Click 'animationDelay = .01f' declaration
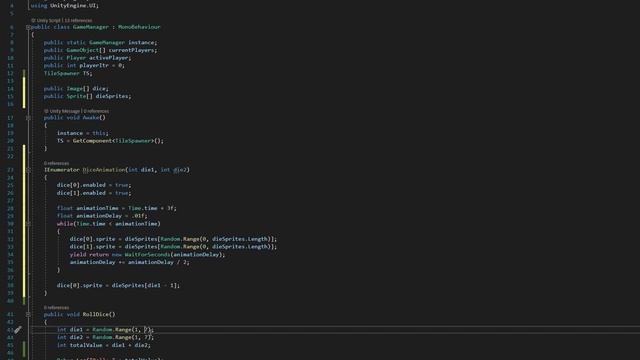Image resolution: width=640 pixels, height=360 pixels. (x=110, y=216)
